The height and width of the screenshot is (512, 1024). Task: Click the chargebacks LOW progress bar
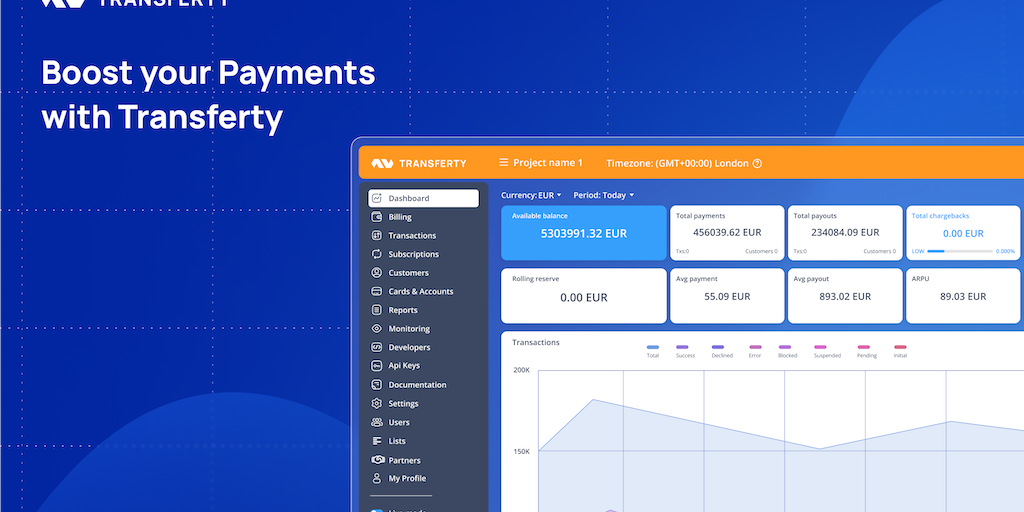pos(960,251)
